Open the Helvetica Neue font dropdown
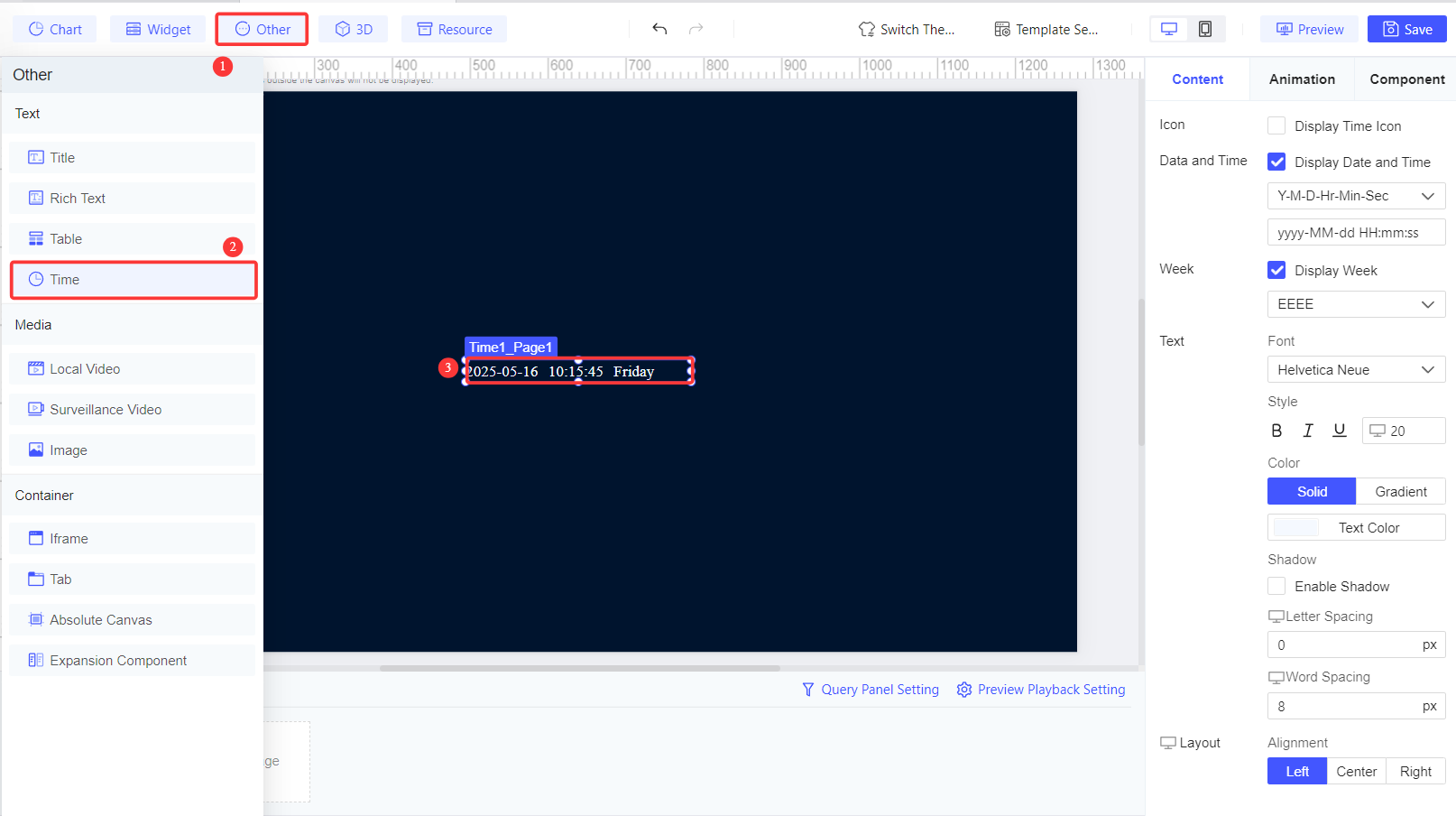This screenshot has width=1456, height=816. 1356,369
